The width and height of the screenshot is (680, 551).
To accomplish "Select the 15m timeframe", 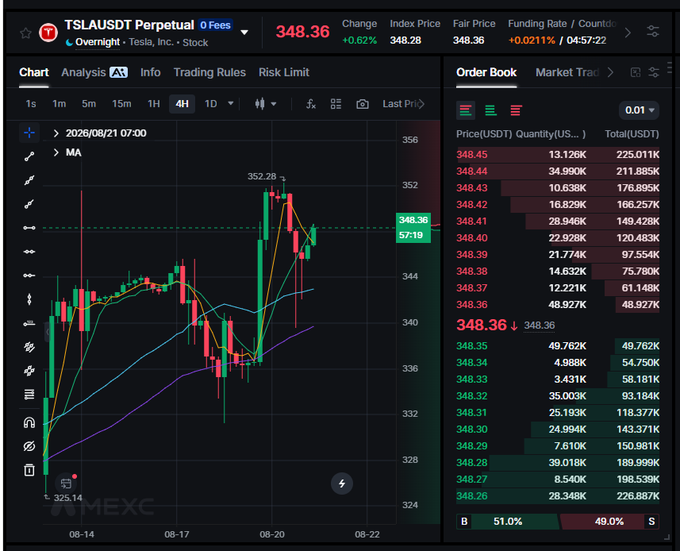I will click(x=121, y=104).
